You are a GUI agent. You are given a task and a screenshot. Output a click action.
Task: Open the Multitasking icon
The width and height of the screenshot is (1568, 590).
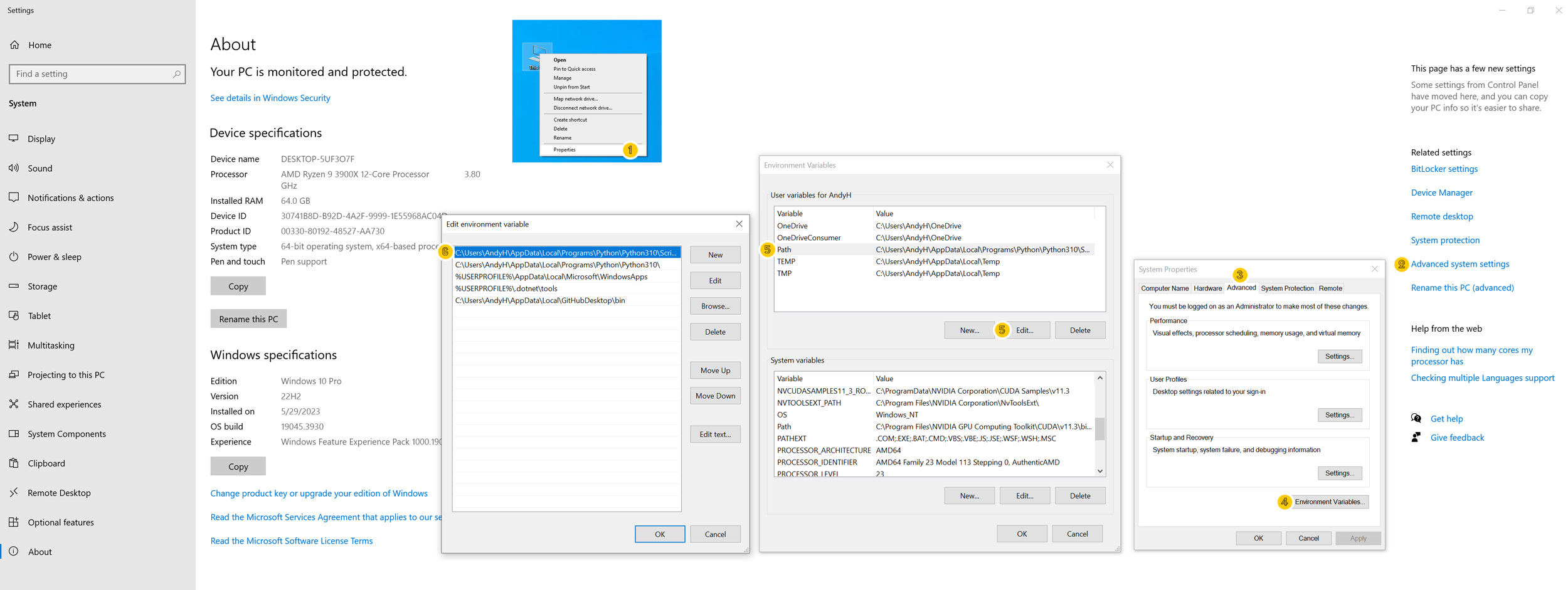(14, 345)
